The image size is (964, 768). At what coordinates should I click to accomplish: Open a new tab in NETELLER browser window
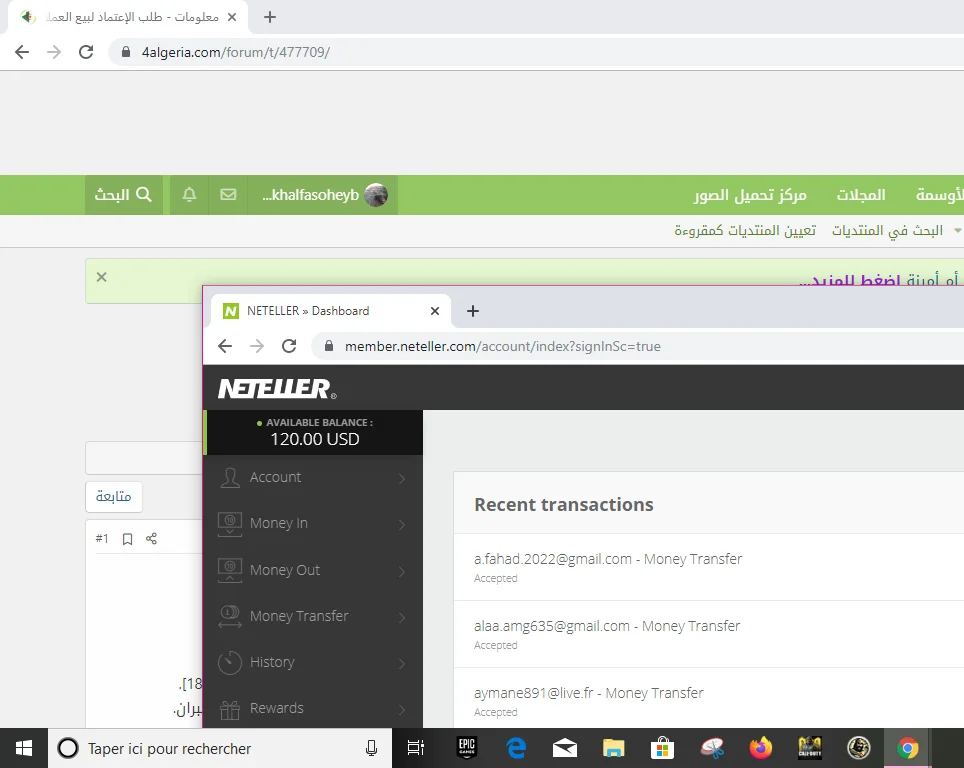pos(473,311)
